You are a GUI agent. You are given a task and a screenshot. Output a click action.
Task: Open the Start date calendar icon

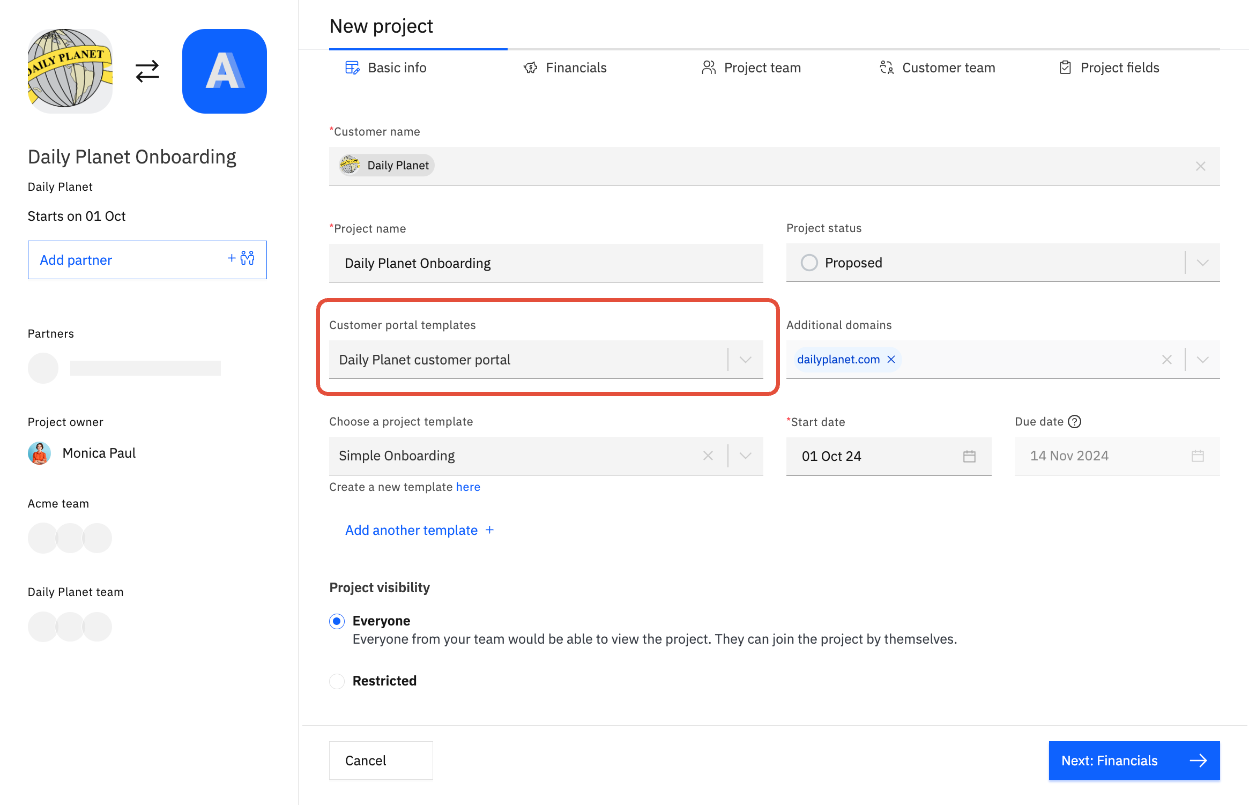point(969,456)
